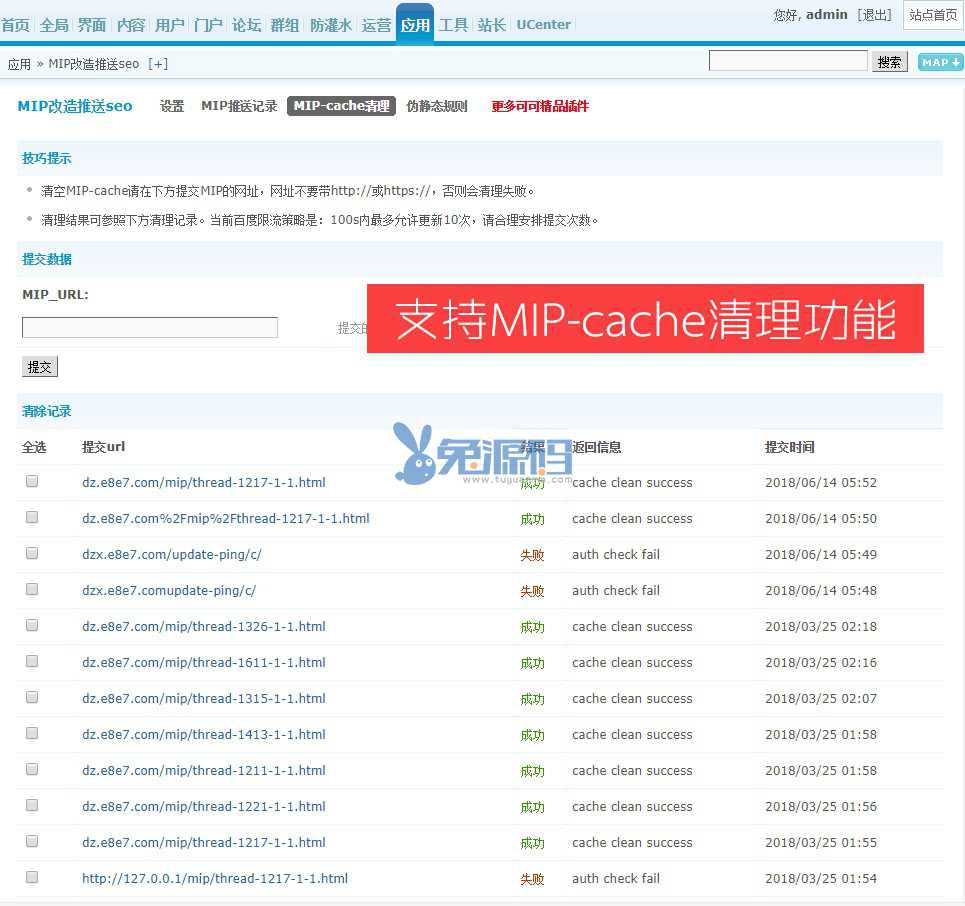Image resolution: width=965 pixels, height=906 pixels.
Task: Open thread-1326-1-1.html link
Action: (x=204, y=627)
